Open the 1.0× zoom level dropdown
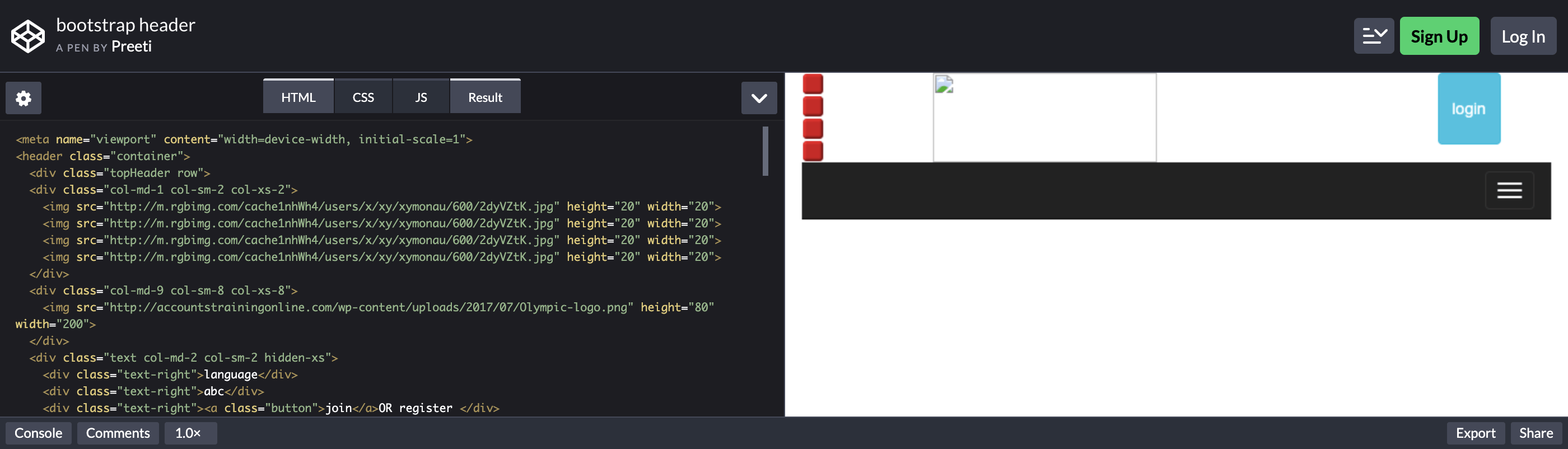 pyautogui.click(x=190, y=433)
